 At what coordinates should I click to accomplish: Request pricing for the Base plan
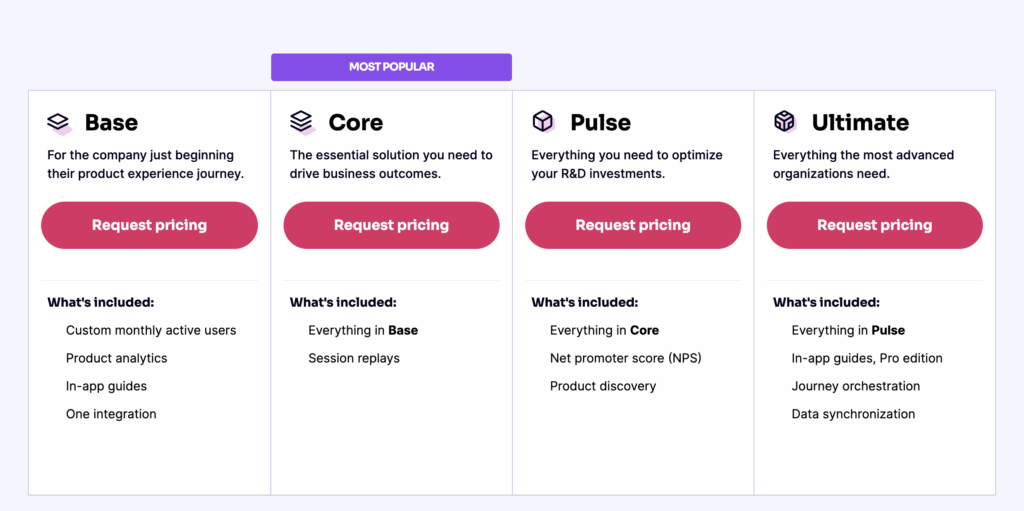click(x=149, y=225)
